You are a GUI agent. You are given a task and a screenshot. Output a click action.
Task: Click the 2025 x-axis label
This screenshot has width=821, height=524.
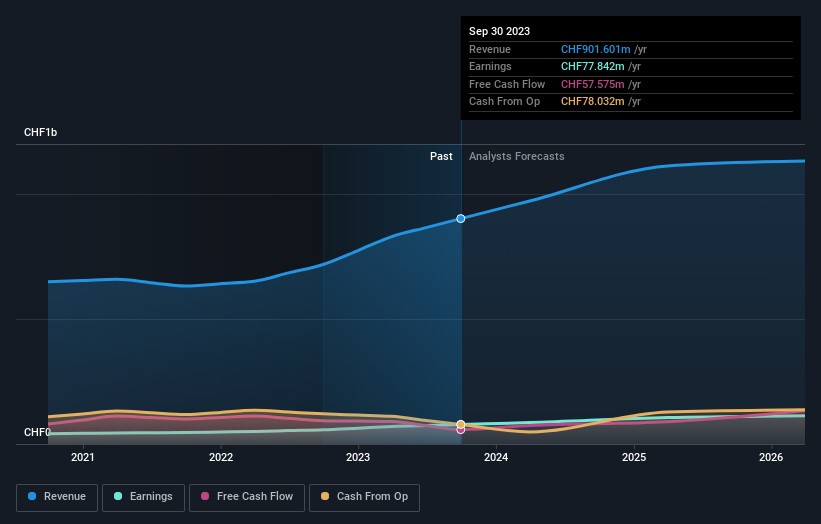pos(634,457)
